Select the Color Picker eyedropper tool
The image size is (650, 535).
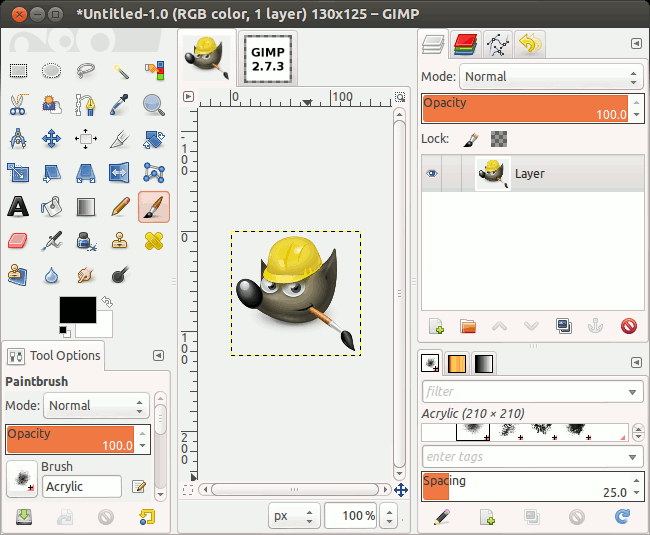point(119,104)
